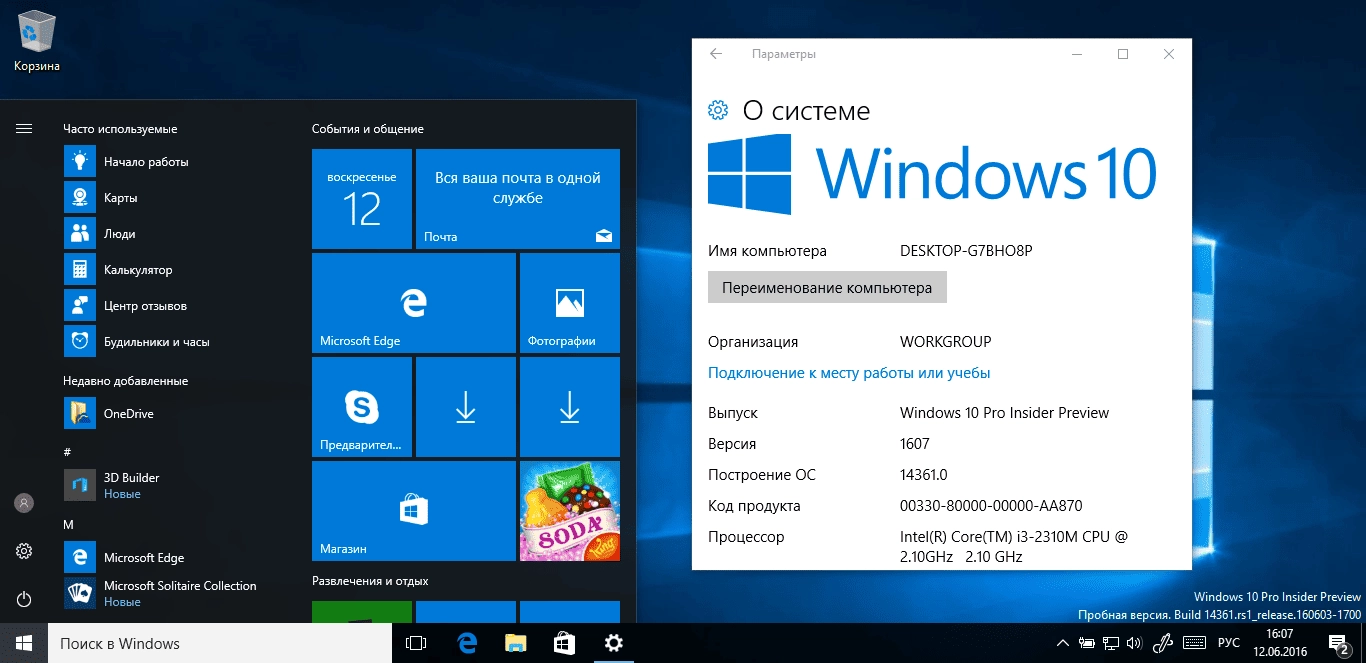
Task: Click product code 00330-80000-00000-AA870
Action: tap(991, 506)
